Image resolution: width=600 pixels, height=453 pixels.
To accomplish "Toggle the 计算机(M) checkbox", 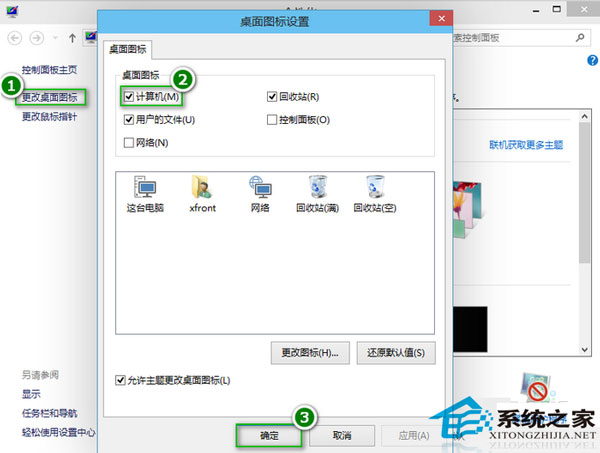I will [128, 97].
